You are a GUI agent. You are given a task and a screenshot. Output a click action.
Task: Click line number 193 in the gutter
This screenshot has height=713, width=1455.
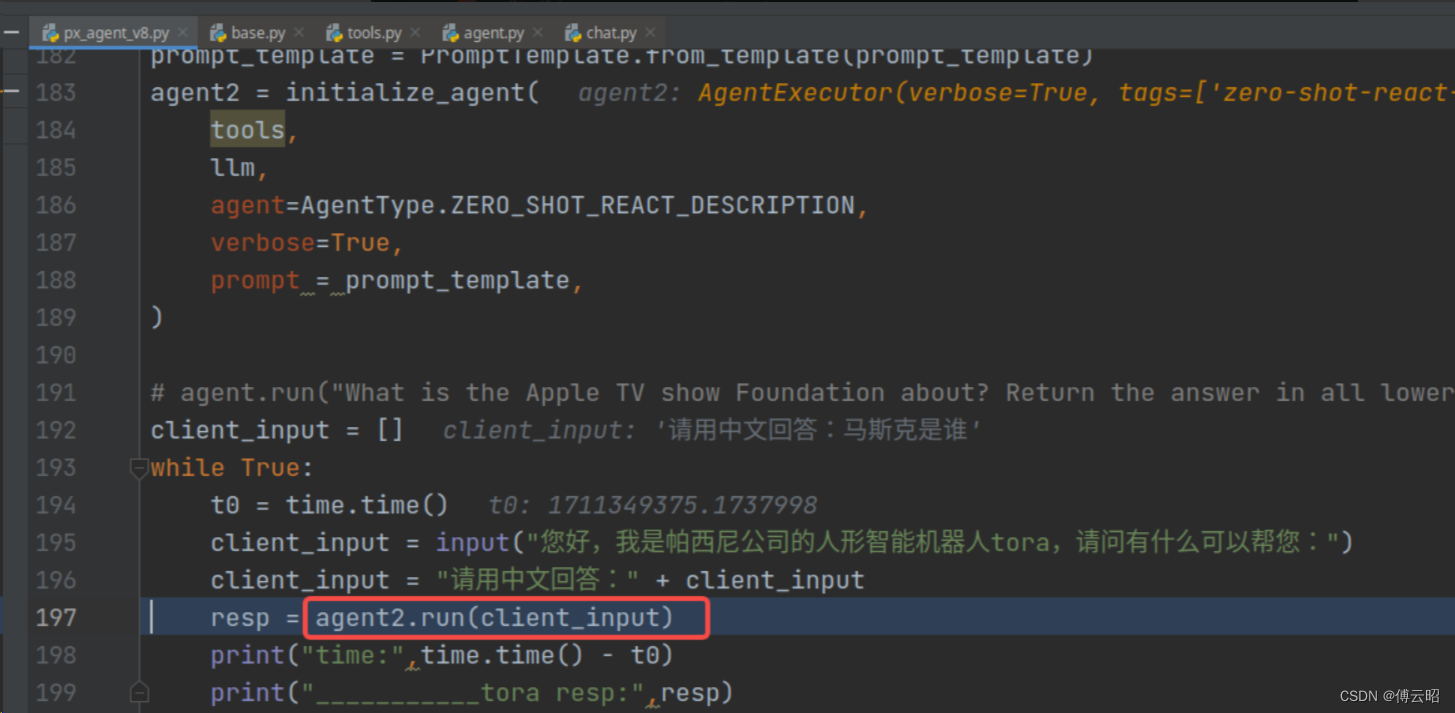pos(56,468)
